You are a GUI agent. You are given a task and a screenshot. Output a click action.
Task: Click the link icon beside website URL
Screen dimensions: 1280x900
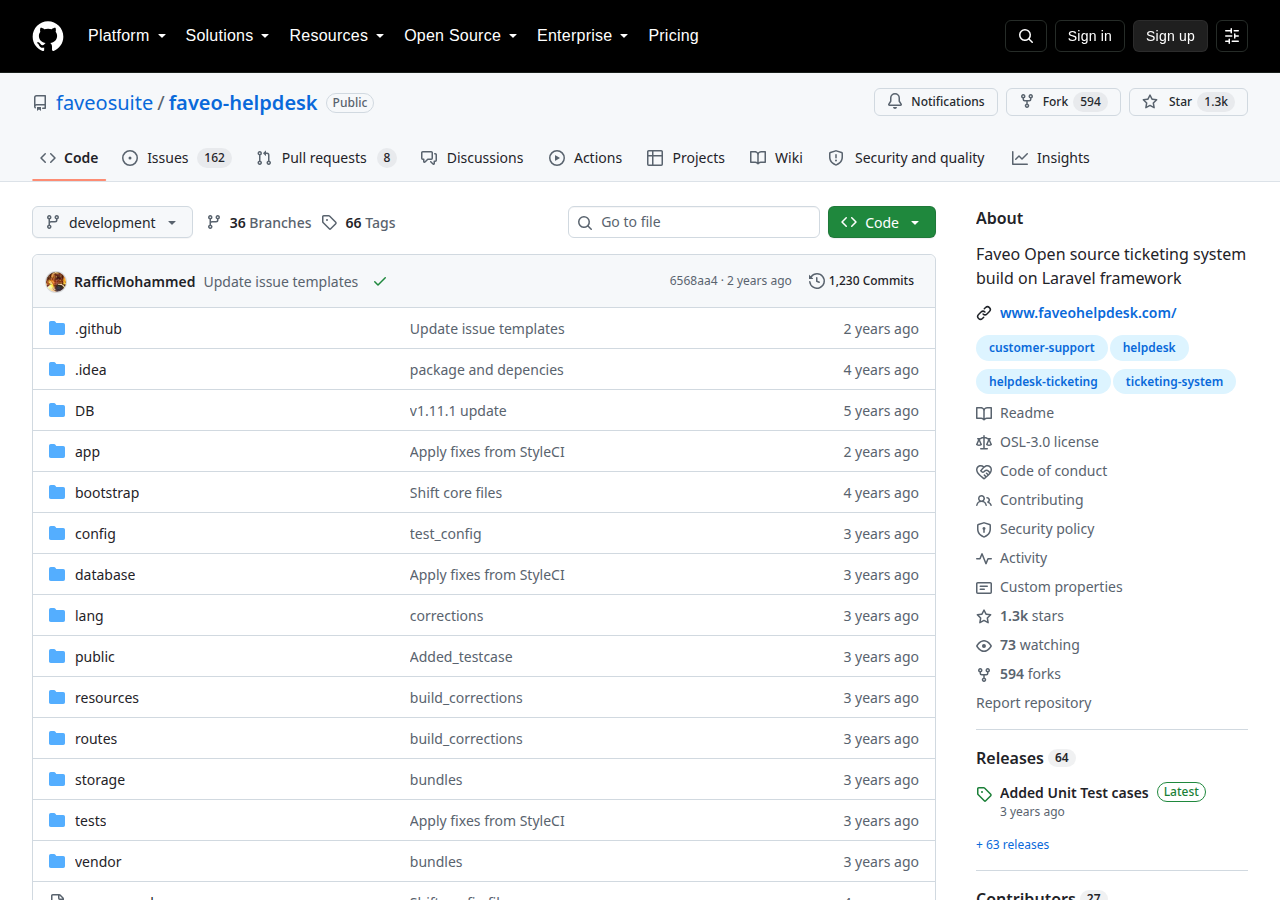[x=984, y=313]
